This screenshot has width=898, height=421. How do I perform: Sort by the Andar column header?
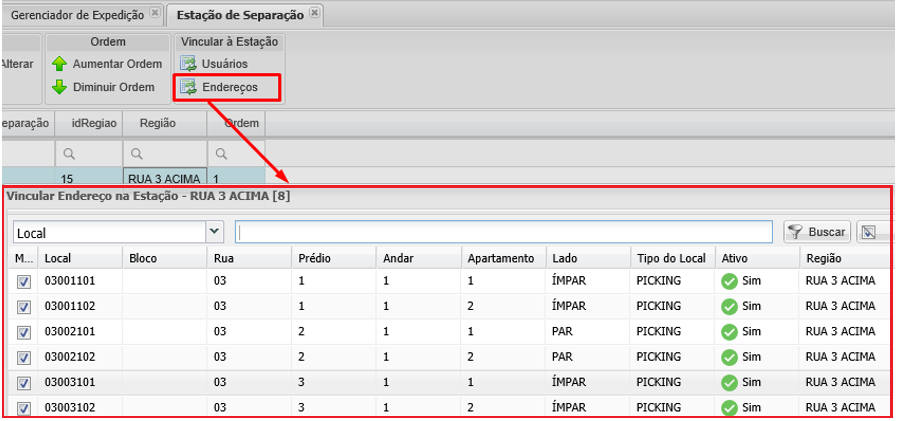click(x=419, y=258)
